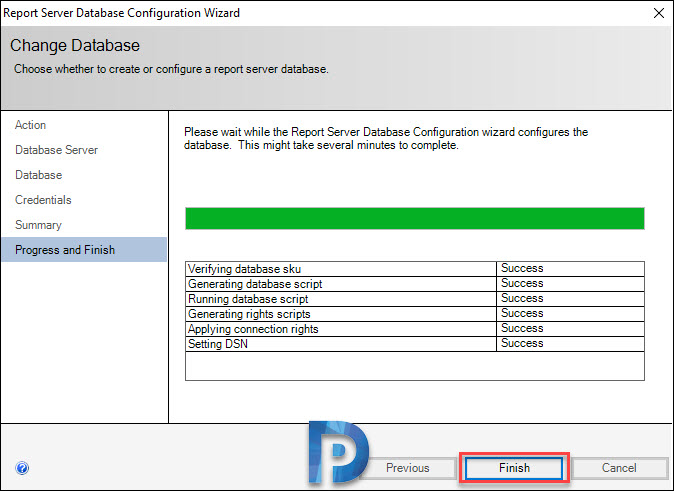The height and width of the screenshot is (491, 674).
Task: Select the Database Server step
Action: 56,150
